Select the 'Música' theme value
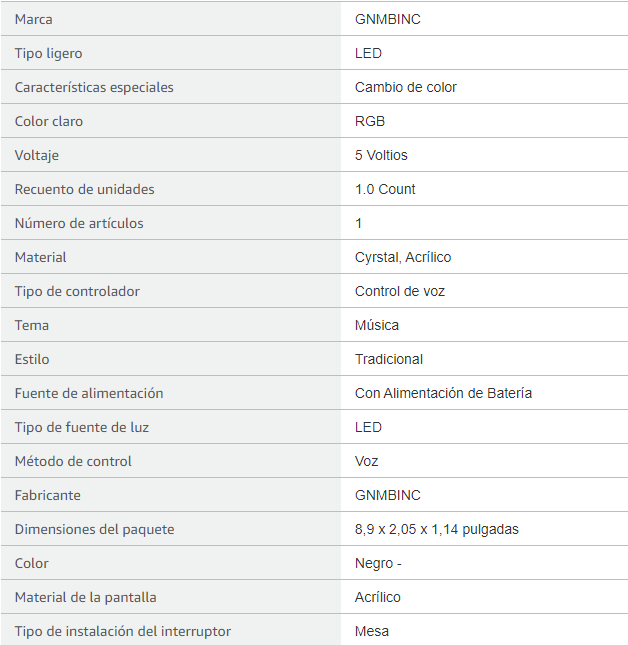628x645 pixels. pyautogui.click(x=377, y=325)
